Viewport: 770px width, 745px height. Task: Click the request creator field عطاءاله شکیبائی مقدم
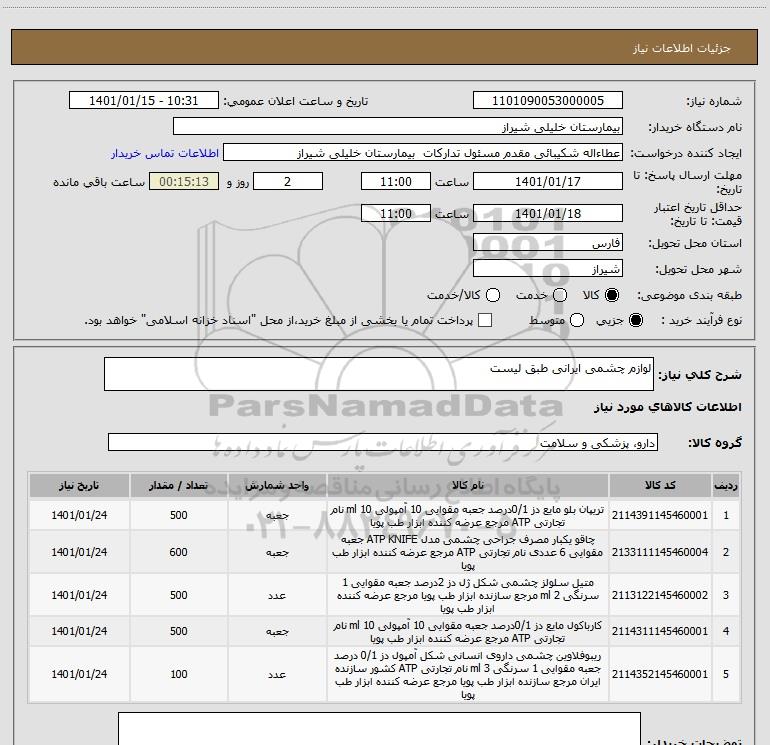(423, 153)
